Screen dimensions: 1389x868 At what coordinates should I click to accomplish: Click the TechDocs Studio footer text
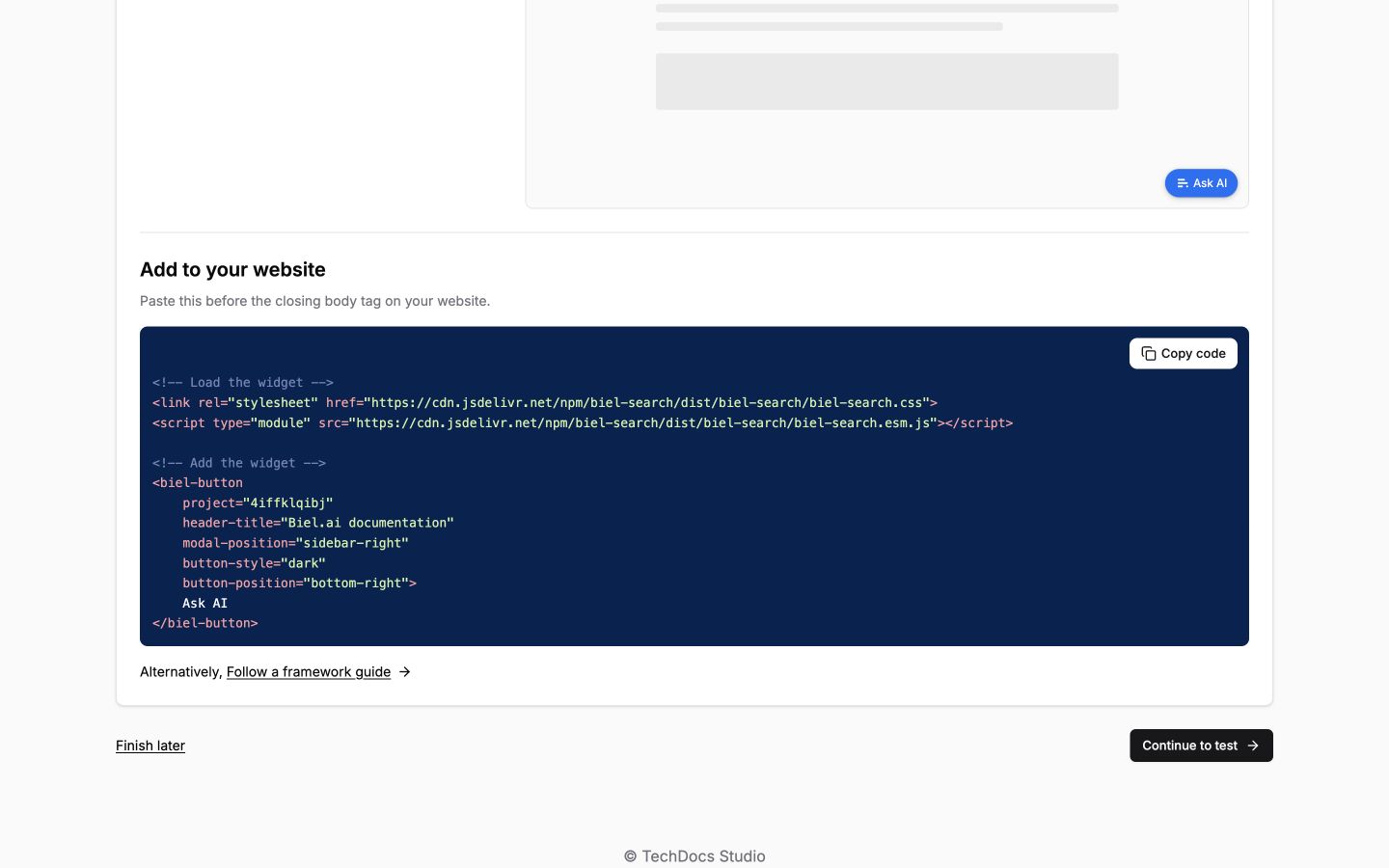coord(694,856)
